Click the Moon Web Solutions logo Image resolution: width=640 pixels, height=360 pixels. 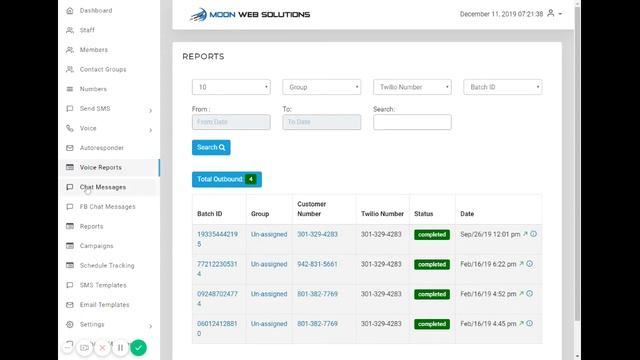coord(250,15)
